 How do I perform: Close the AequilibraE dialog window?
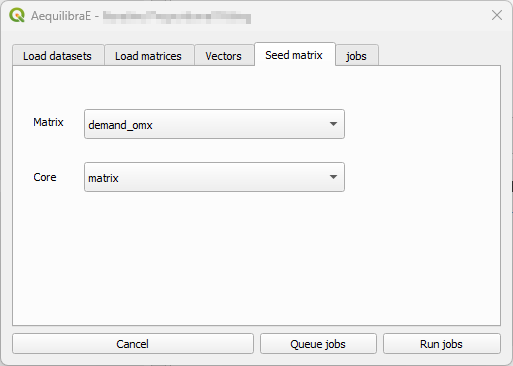click(497, 15)
